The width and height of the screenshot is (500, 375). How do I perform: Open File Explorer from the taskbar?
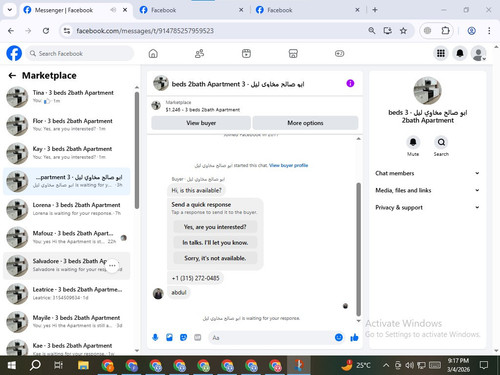83,365
